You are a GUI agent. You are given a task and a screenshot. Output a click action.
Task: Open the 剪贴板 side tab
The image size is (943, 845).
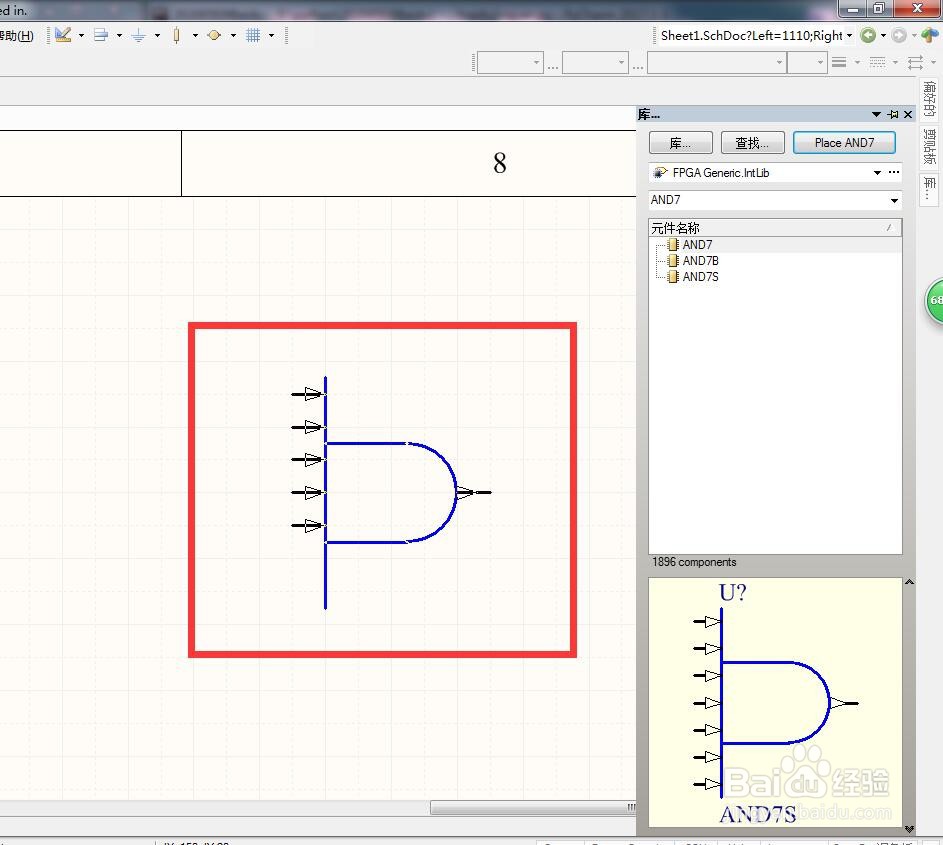[930, 147]
